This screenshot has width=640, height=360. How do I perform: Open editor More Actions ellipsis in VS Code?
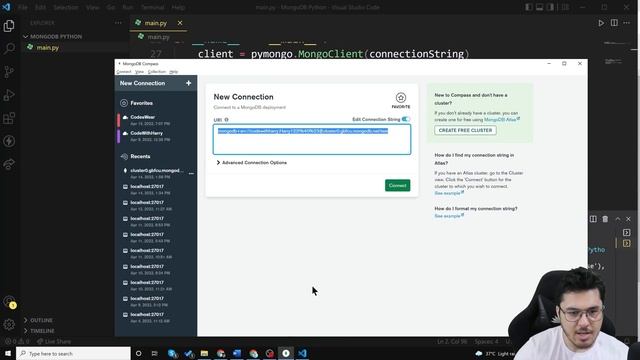[627, 23]
